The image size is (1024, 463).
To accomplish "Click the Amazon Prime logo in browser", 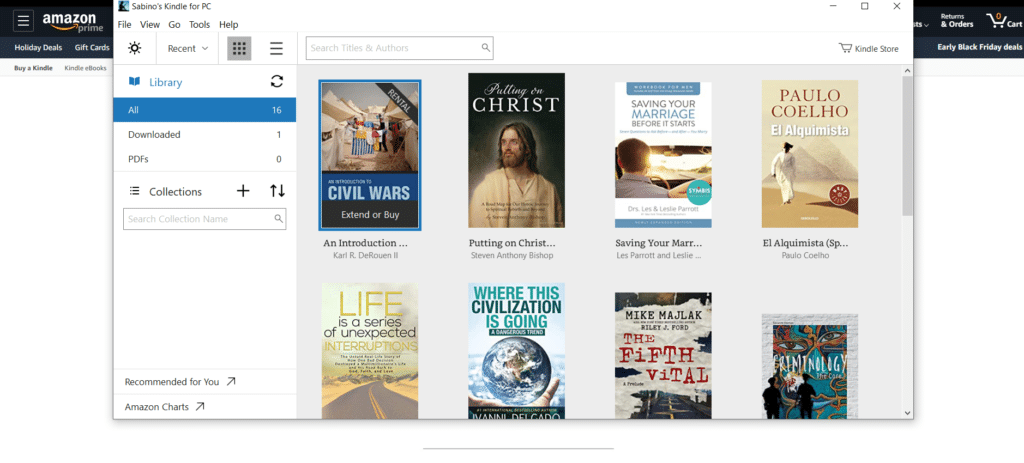I will (x=73, y=22).
